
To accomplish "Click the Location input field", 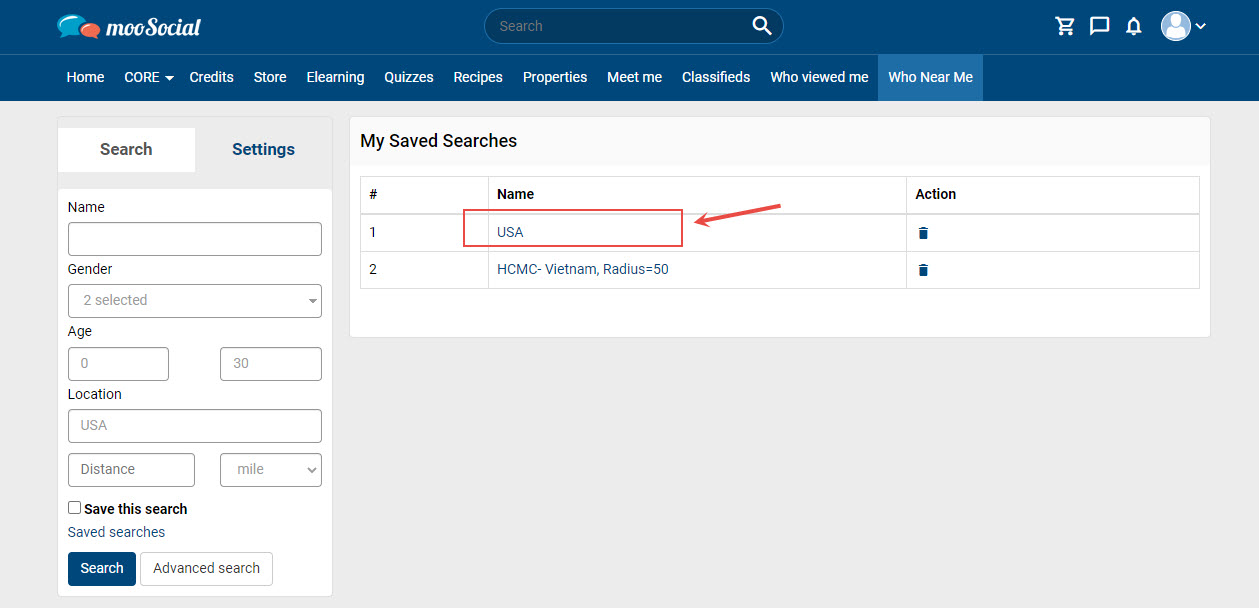I will point(195,426).
